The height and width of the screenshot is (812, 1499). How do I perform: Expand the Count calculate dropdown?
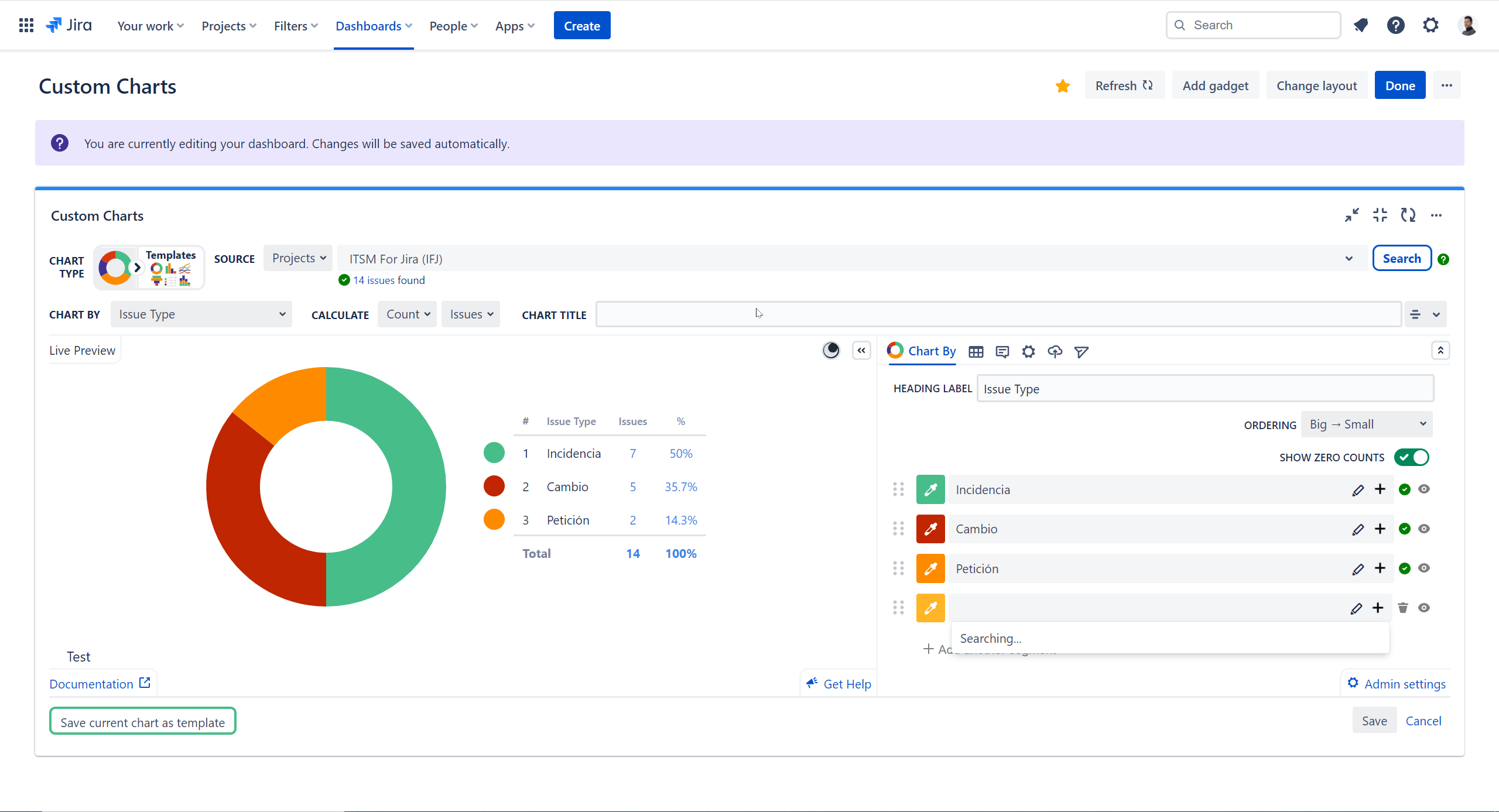point(408,314)
